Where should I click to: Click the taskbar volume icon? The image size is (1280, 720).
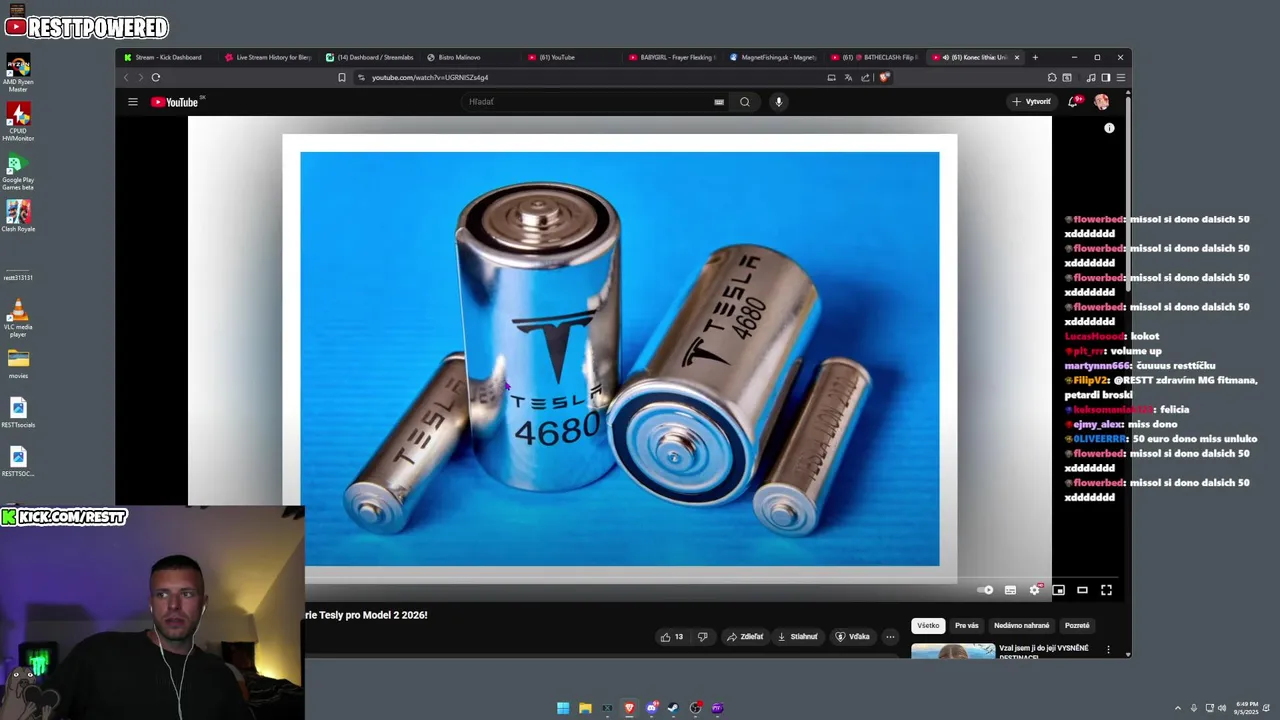pyautogui.click(x=1222, y=708)
